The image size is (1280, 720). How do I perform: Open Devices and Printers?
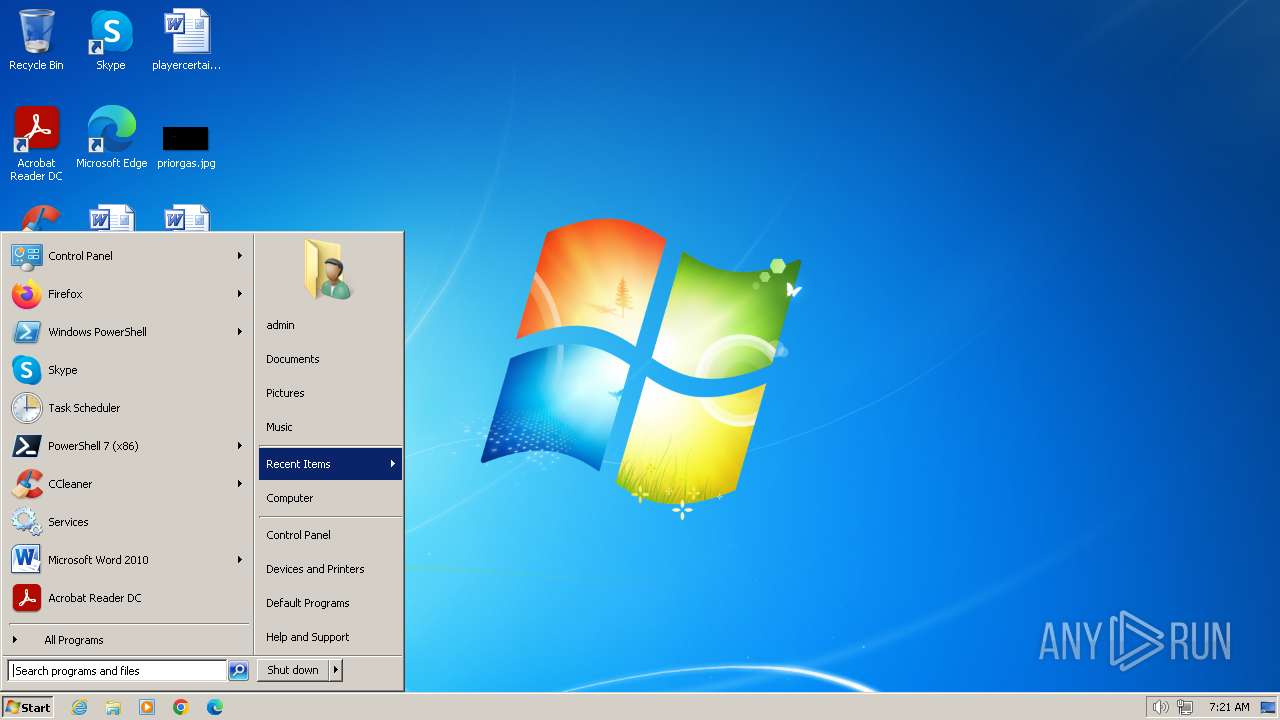(x=330, y=569)
